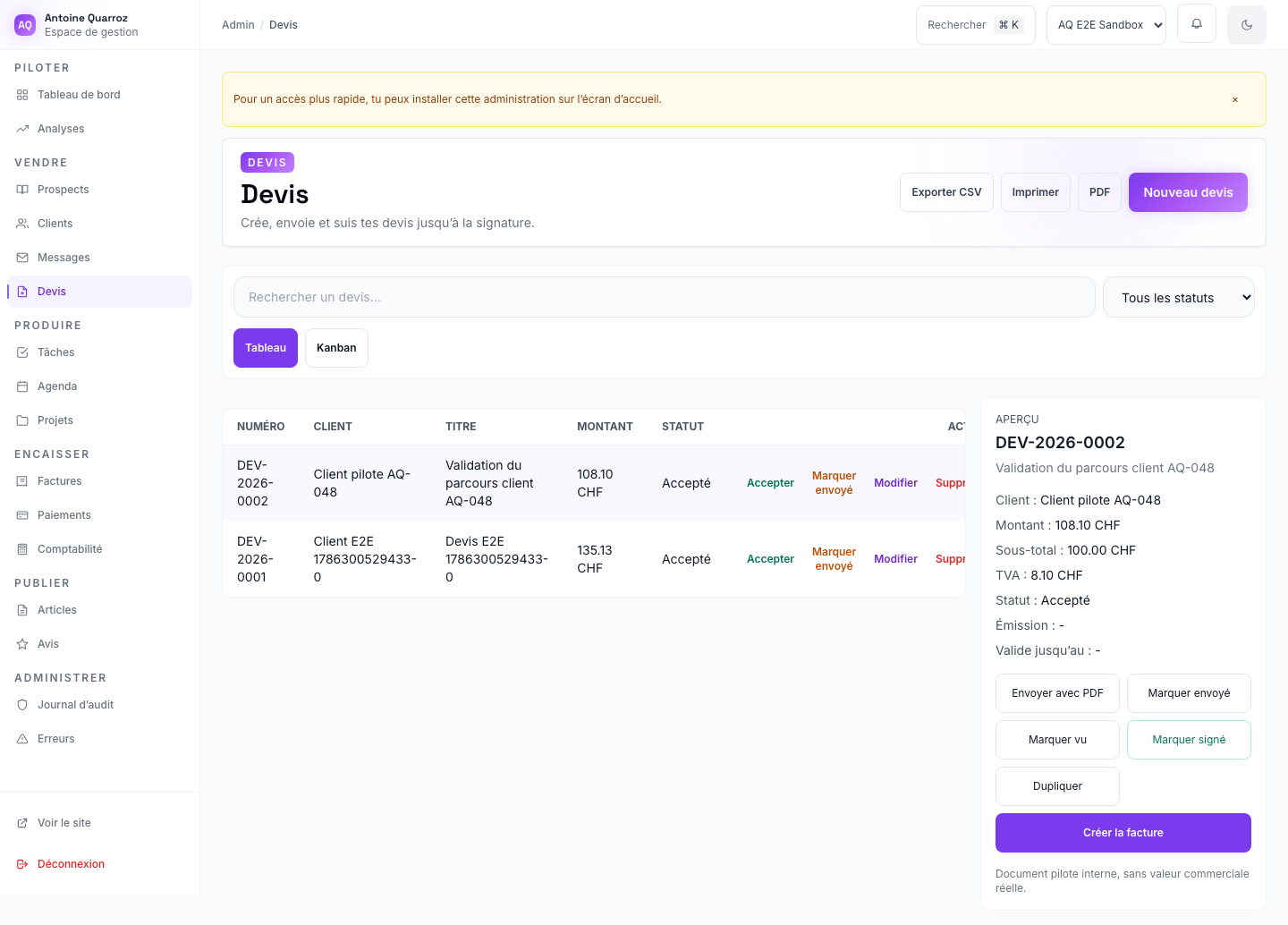The image size is (1288, 925).
Task: Click Voir le site link
Action: (x=99, y=823)
